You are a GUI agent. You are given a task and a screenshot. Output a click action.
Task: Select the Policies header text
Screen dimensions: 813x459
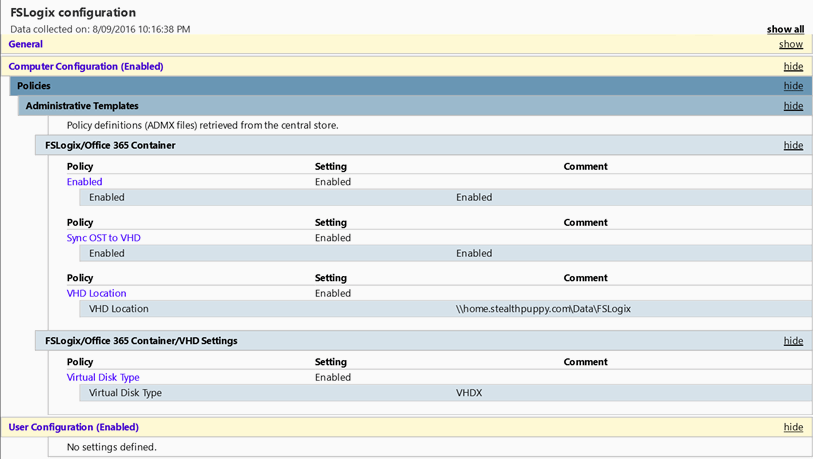click(34, 86)
